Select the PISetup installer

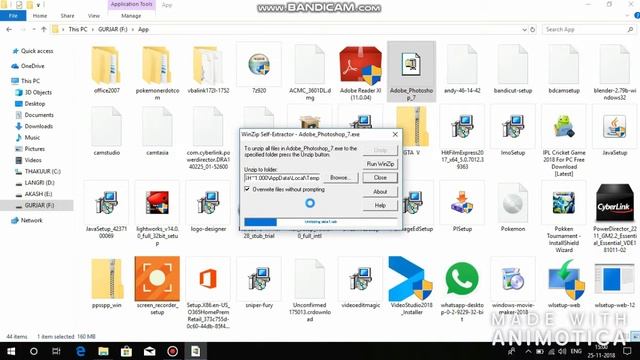pos(462,207)
